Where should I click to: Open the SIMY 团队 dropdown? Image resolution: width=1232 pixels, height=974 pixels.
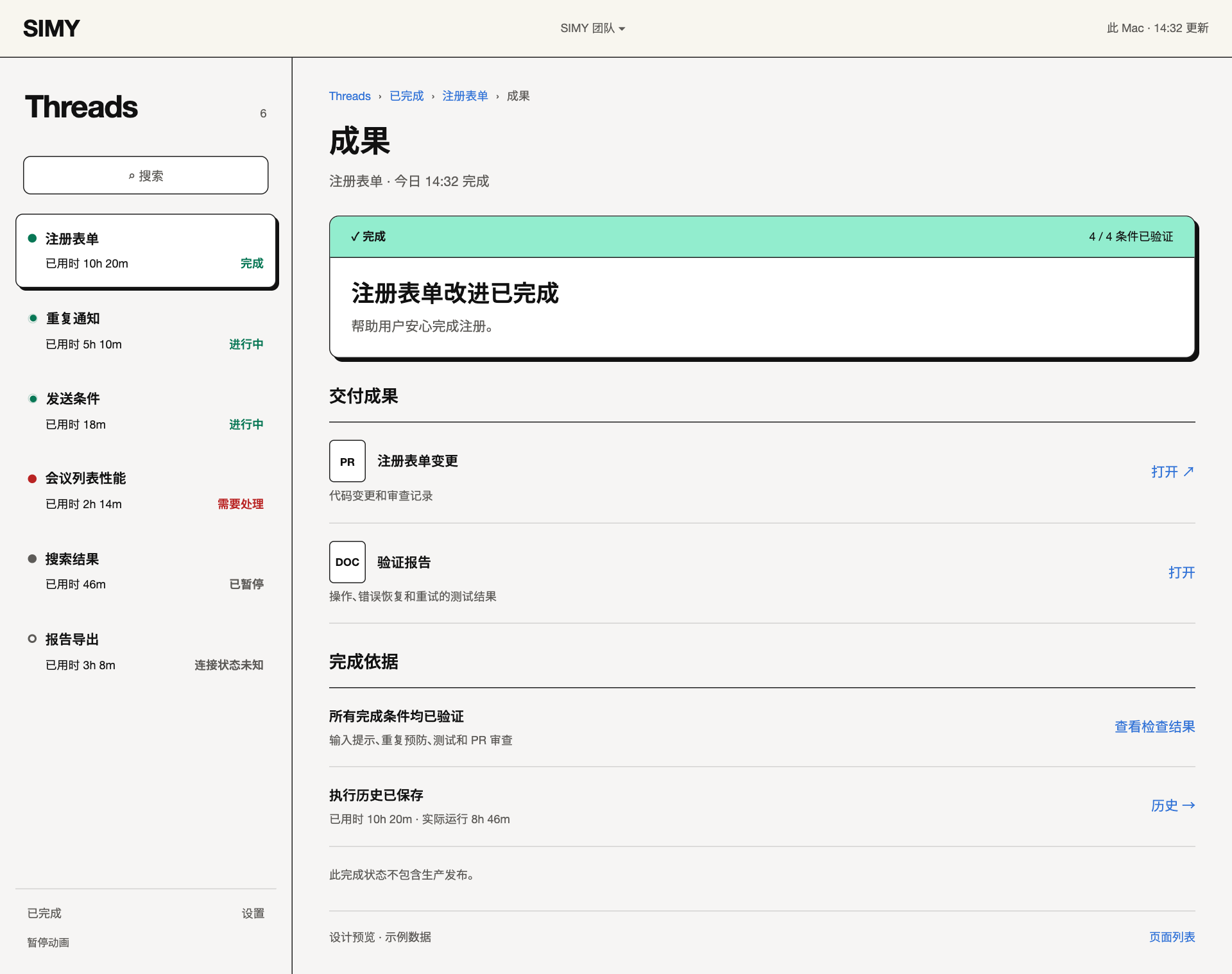[x=592, y=28]
